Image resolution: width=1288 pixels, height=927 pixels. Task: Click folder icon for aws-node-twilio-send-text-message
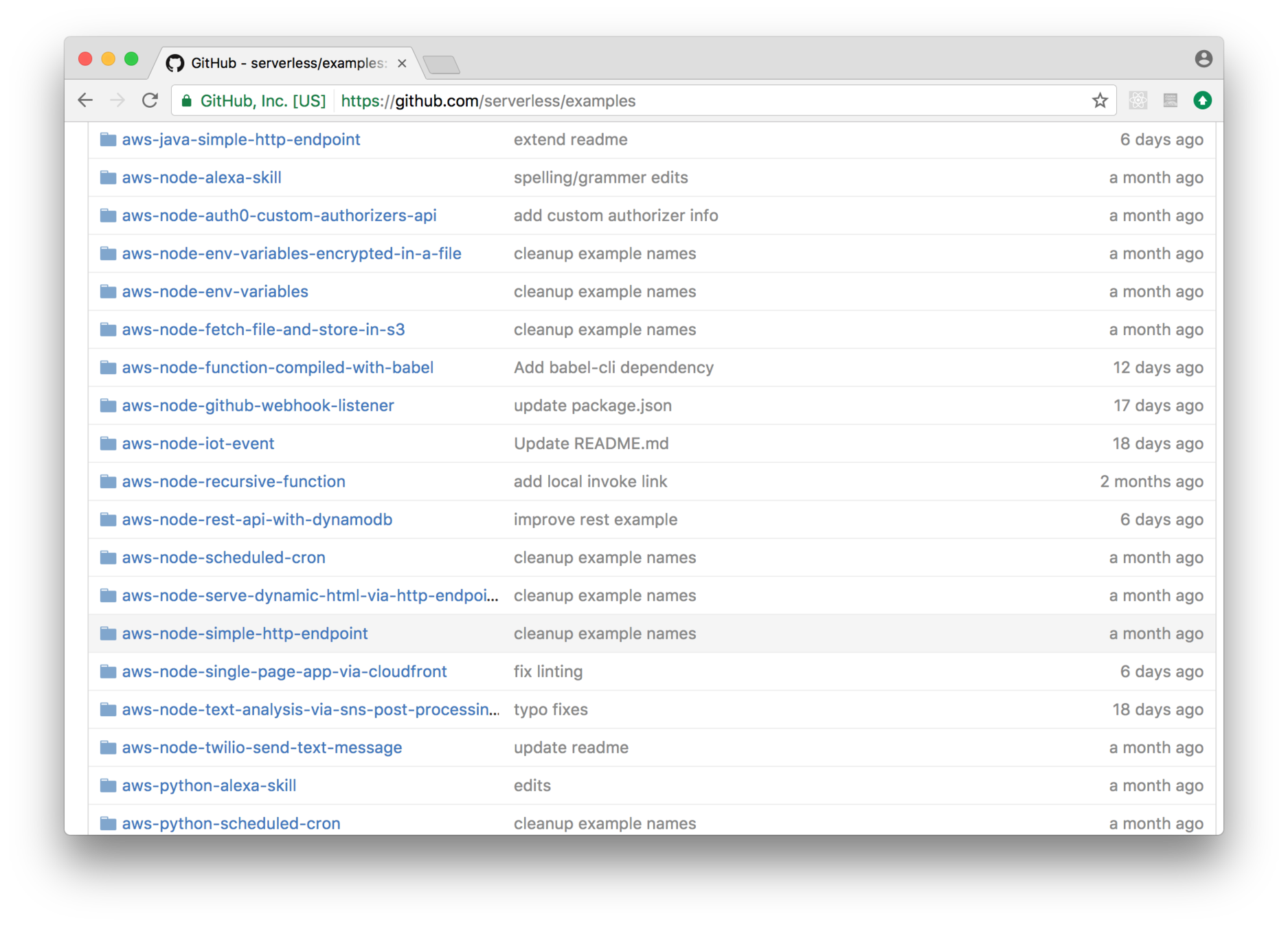[x=108, y=747]
